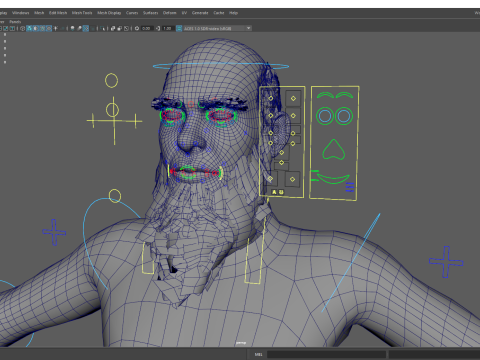Open the Generate menu

[x=200, y=13]
